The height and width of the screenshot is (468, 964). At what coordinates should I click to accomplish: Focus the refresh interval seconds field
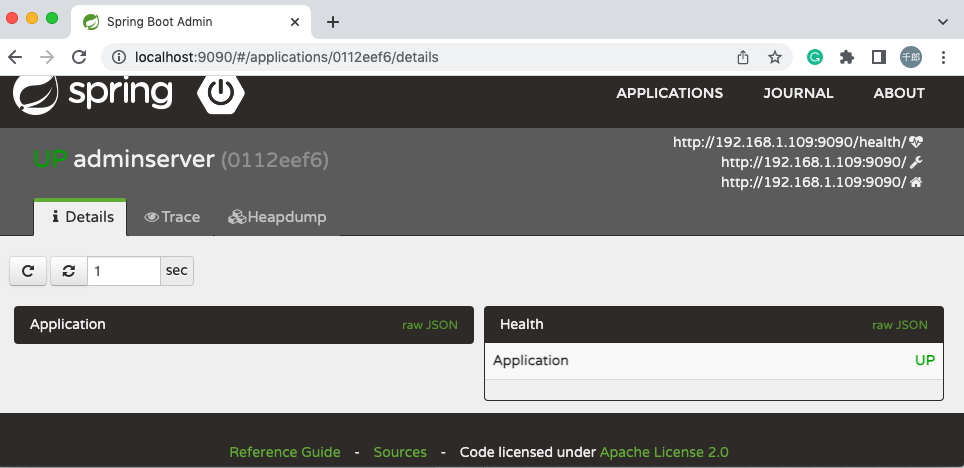pos(124,271)
